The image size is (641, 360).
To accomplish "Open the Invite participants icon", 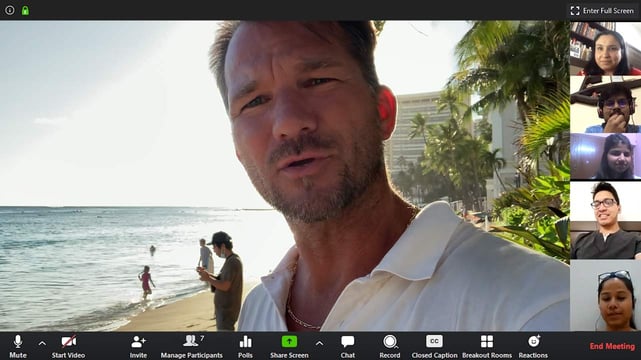I will [x=138, y=347].
